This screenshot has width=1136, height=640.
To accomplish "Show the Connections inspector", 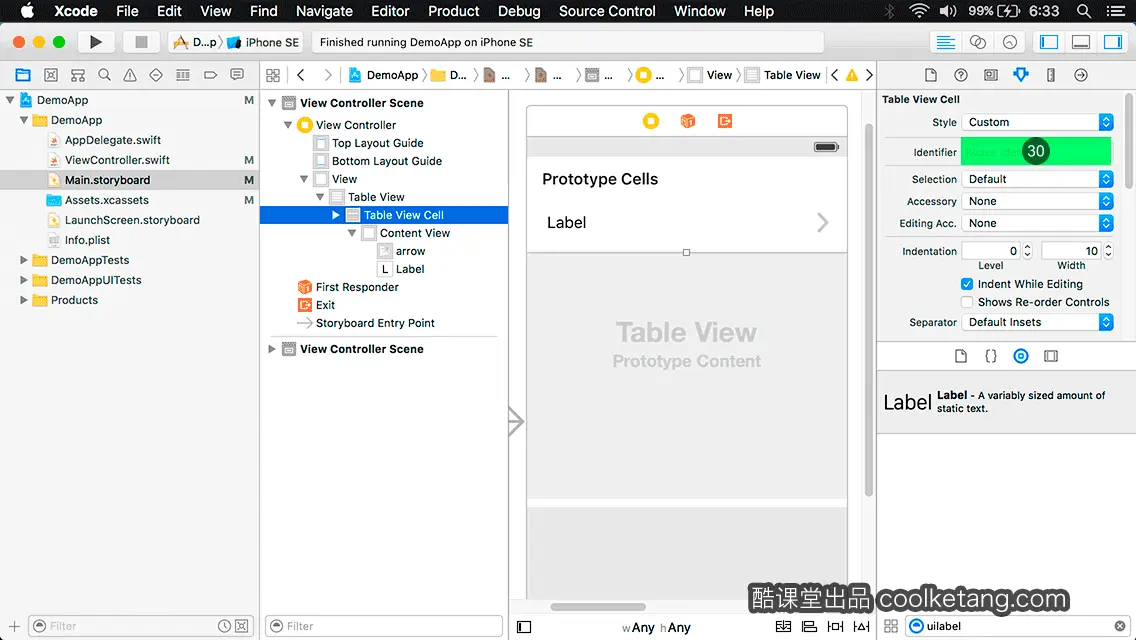I will (x=1080, y=75).
